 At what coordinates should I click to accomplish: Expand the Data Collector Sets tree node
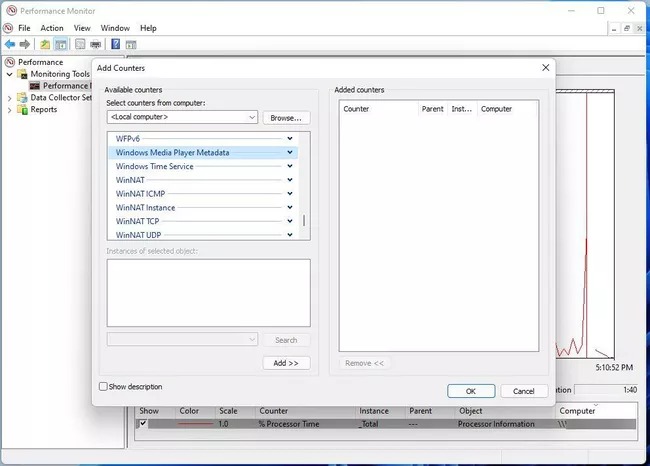[x=10, y=98]
